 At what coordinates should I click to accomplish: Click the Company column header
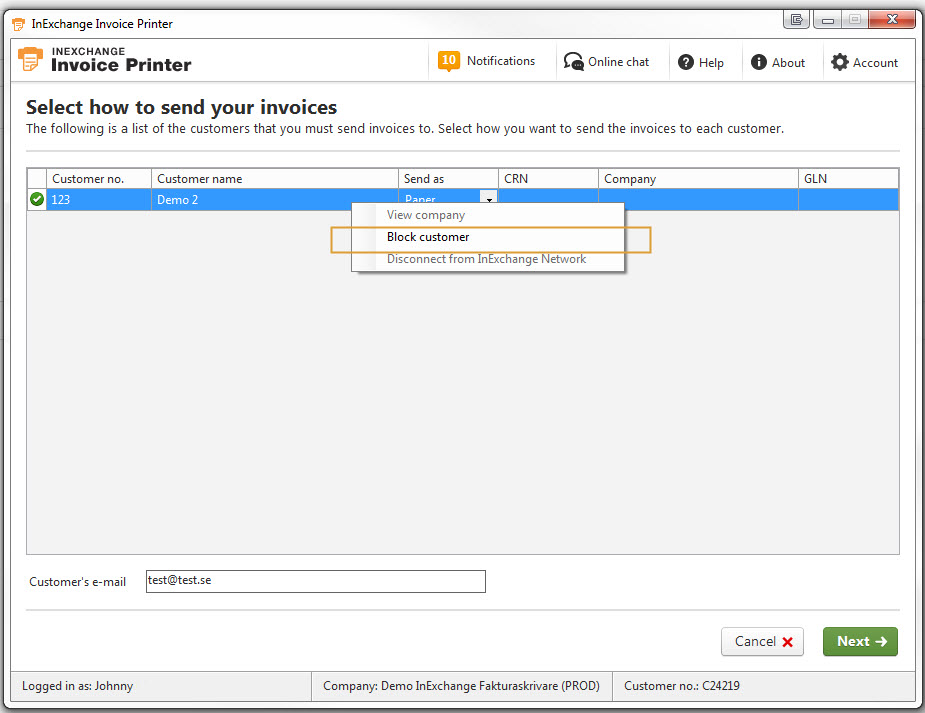point(698,179)
